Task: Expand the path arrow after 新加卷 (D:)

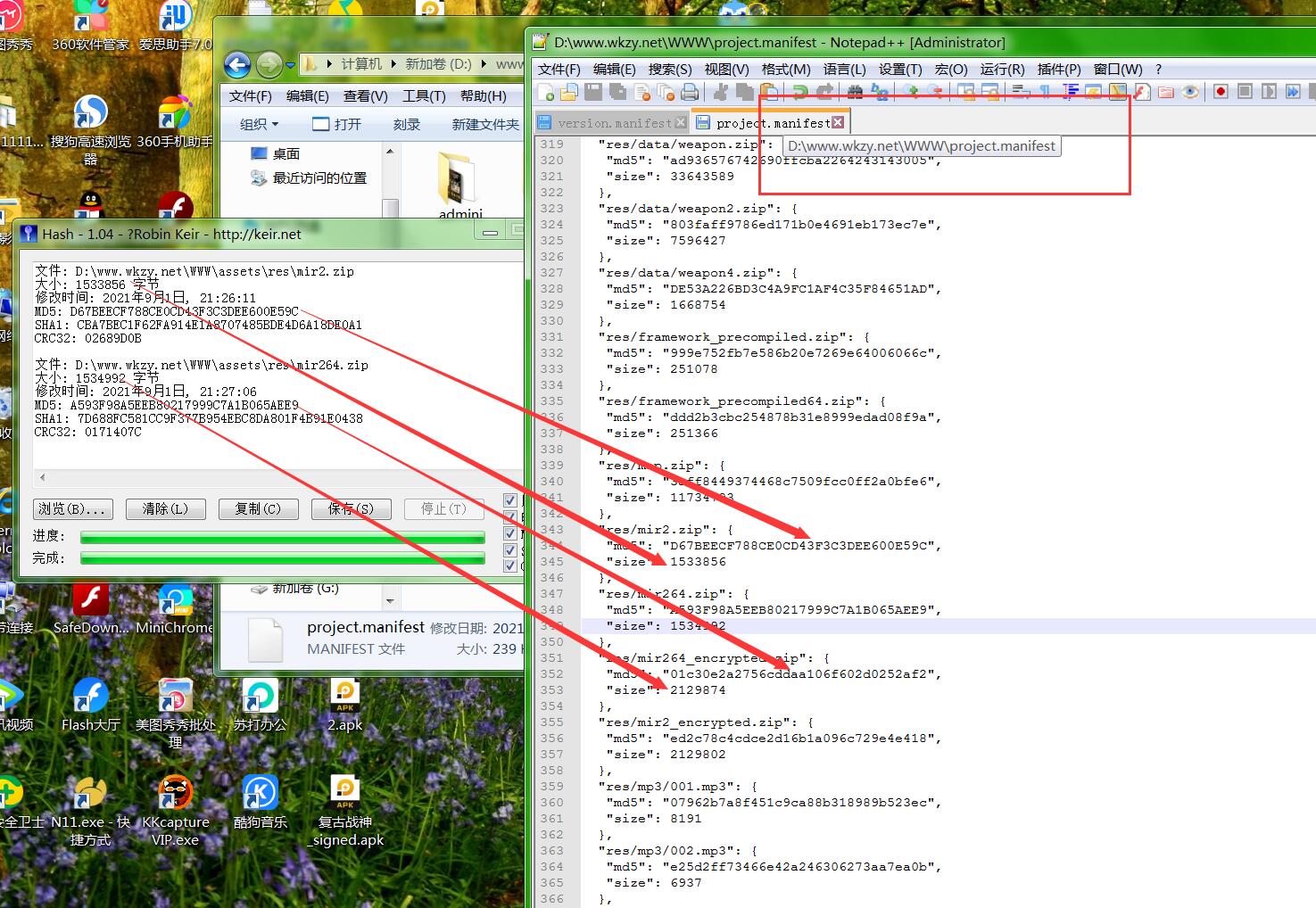Action: coord(484,64)
